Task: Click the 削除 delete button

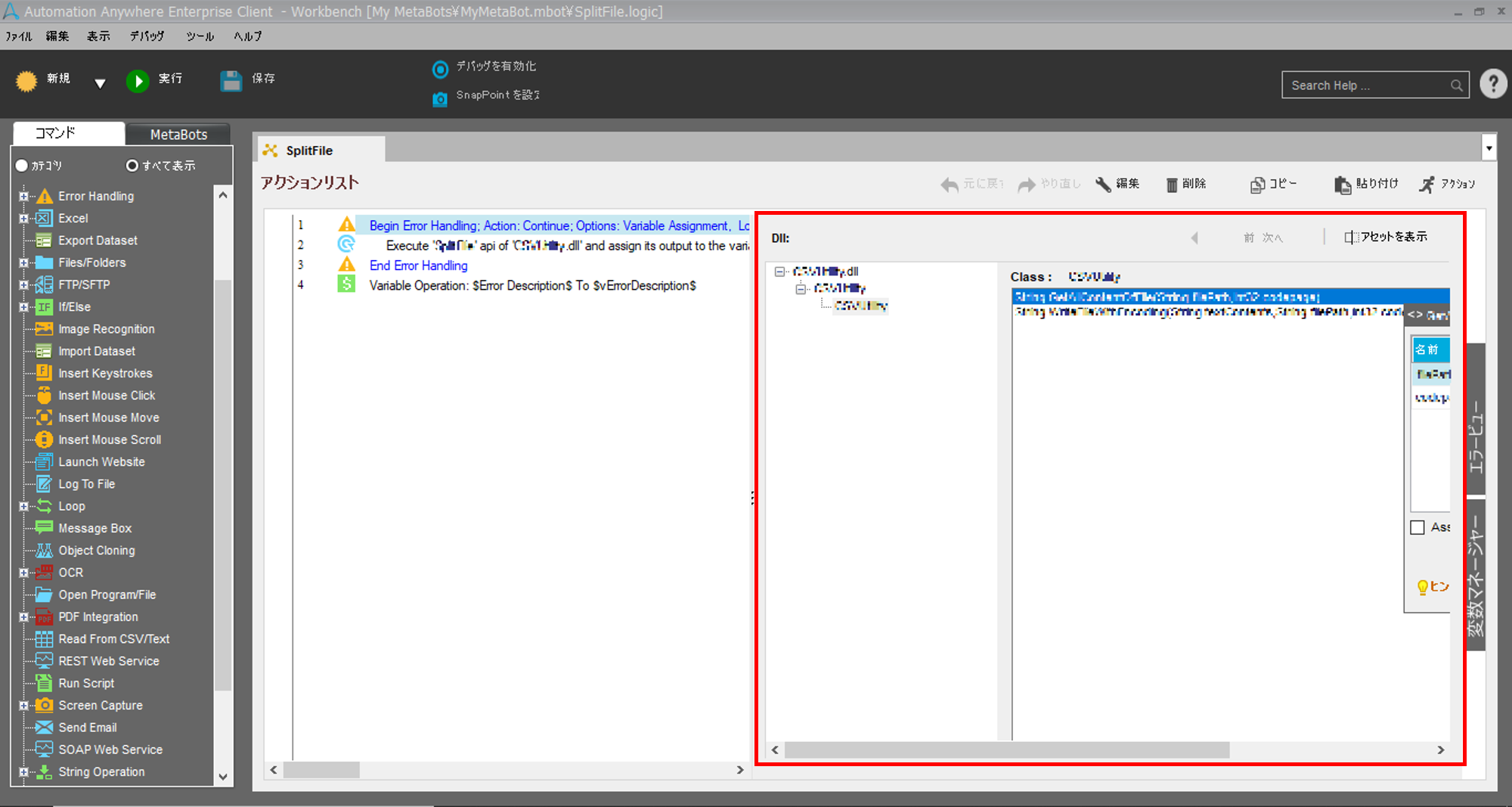Action: pyautogui.click(x=1185, y=184)
